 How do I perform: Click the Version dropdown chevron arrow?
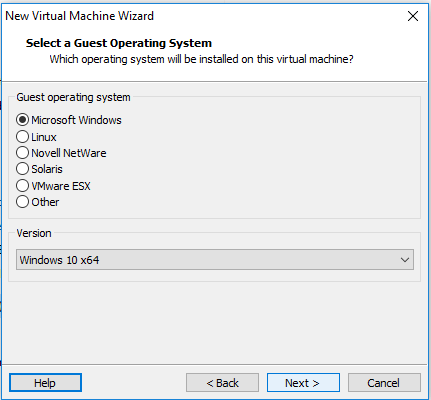[405, 260]
